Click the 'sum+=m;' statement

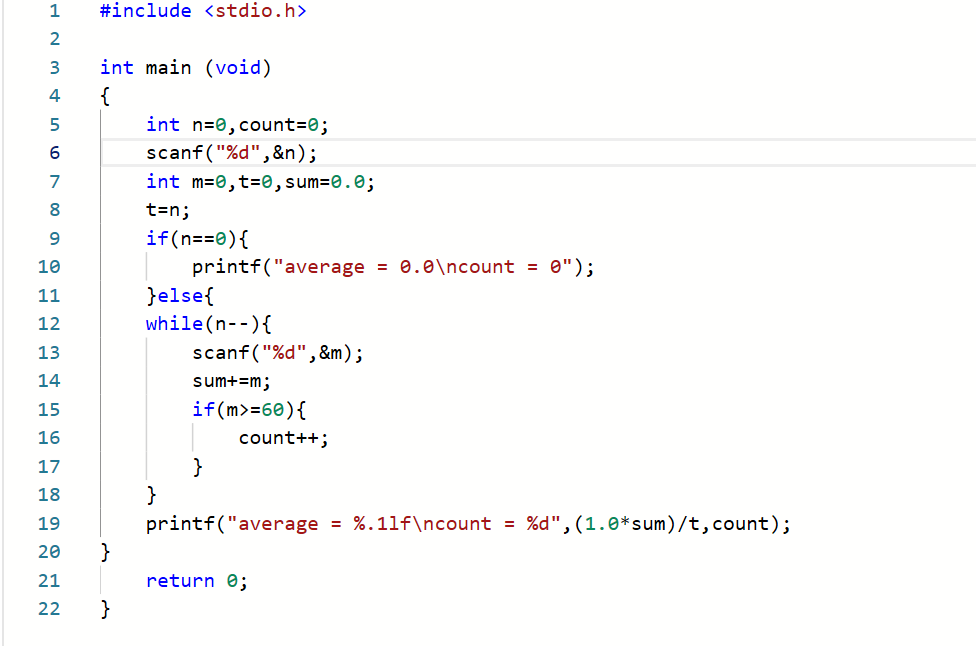[232, 381]
